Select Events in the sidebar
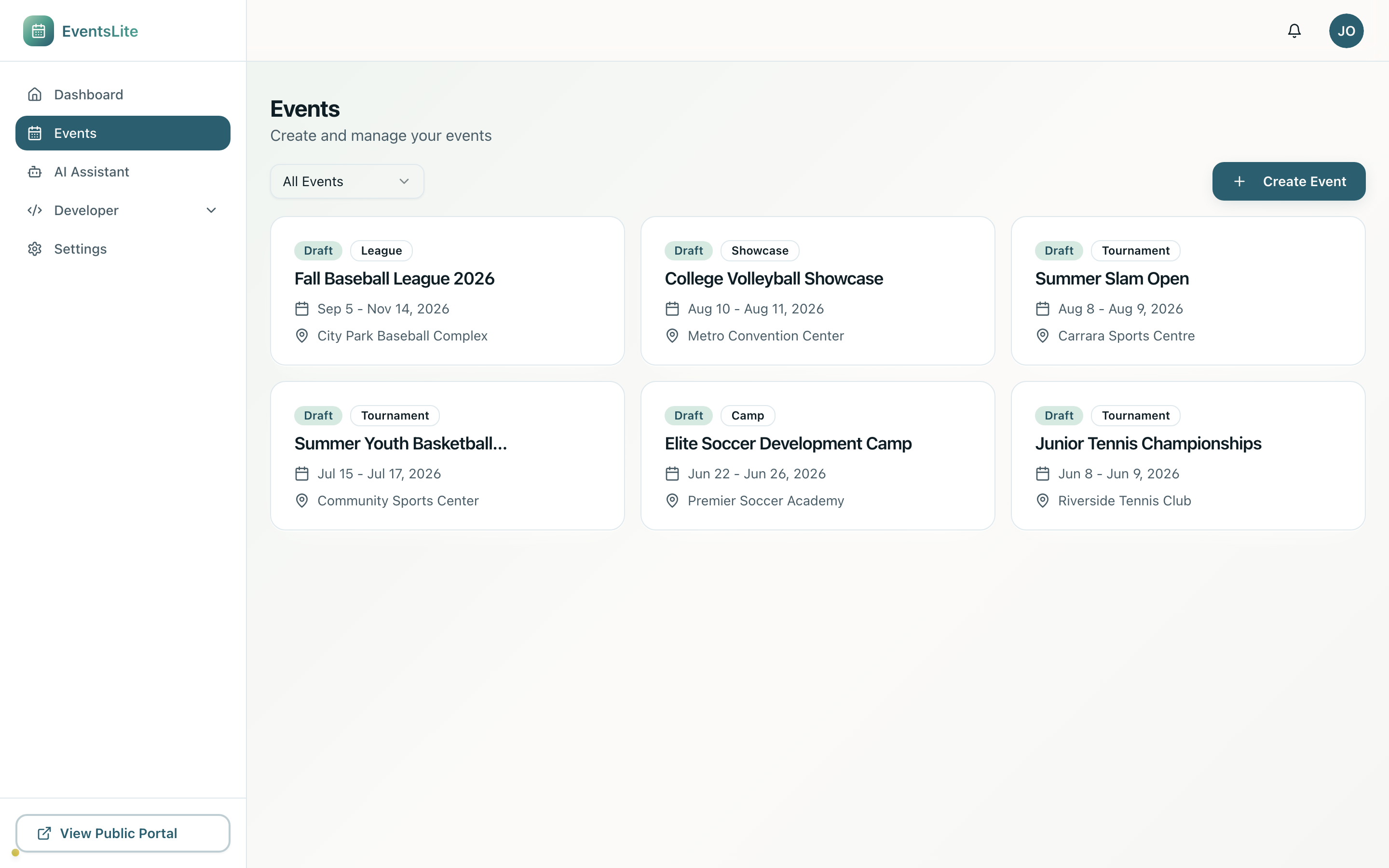 123,133
